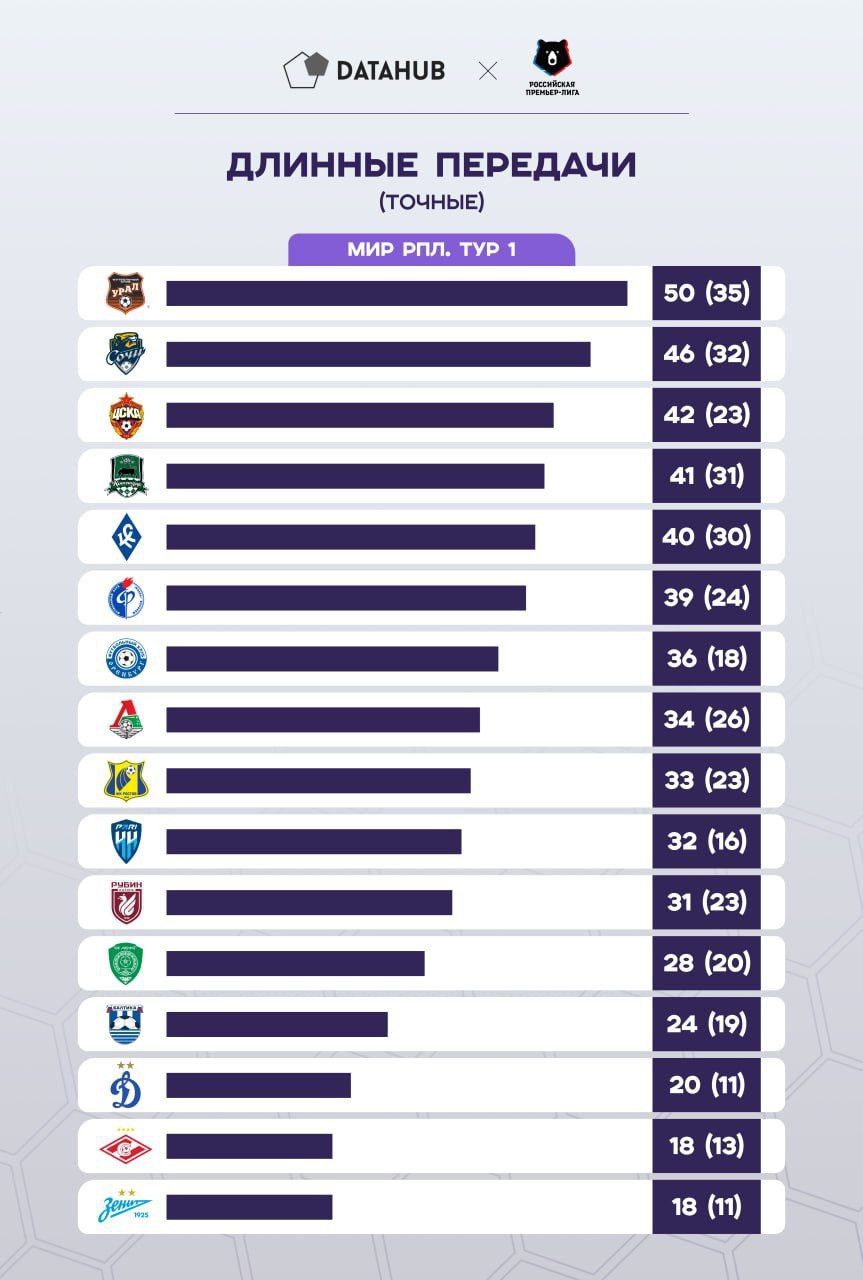The height and width of the screenshot is (1280, 863).
Task: Click the Baltika club crest
Action: click(x=126, y=1024)
